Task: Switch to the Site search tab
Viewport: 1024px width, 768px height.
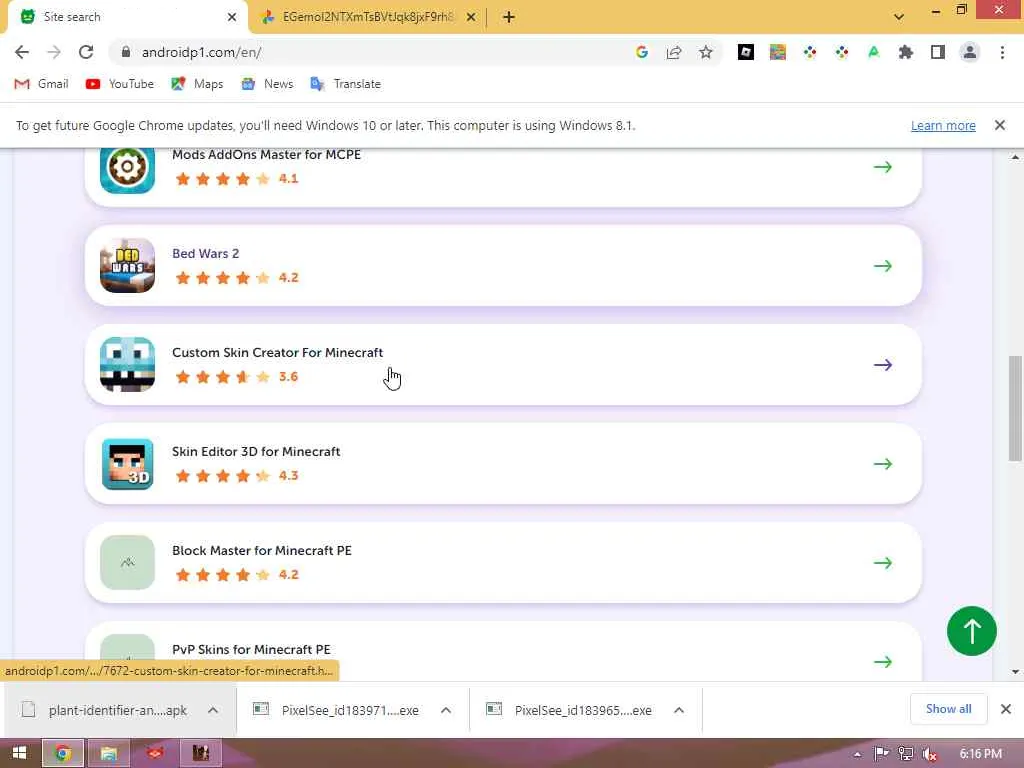Action: pos(127,17)
